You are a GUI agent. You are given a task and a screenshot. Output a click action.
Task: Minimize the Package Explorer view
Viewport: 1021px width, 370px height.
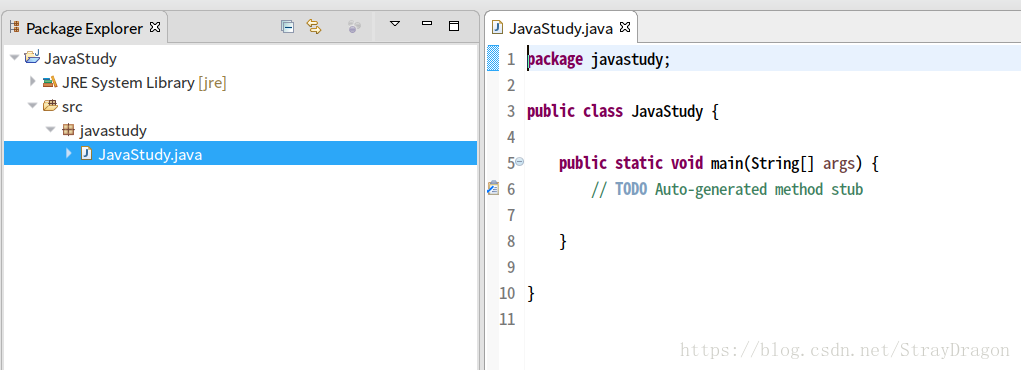pyautogui.click(x=427, y=23)
